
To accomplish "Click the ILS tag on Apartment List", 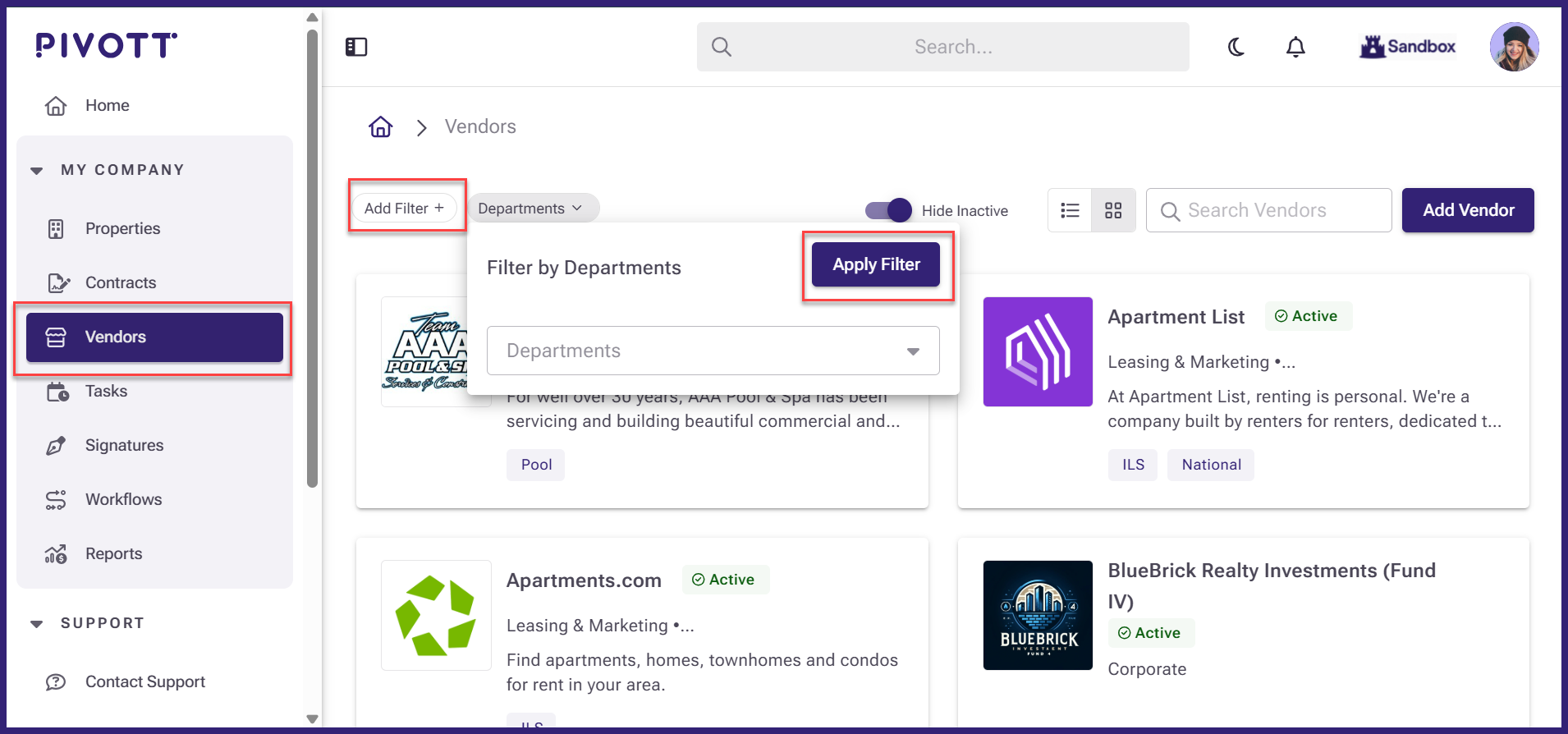I will [x=1133, y=465].
